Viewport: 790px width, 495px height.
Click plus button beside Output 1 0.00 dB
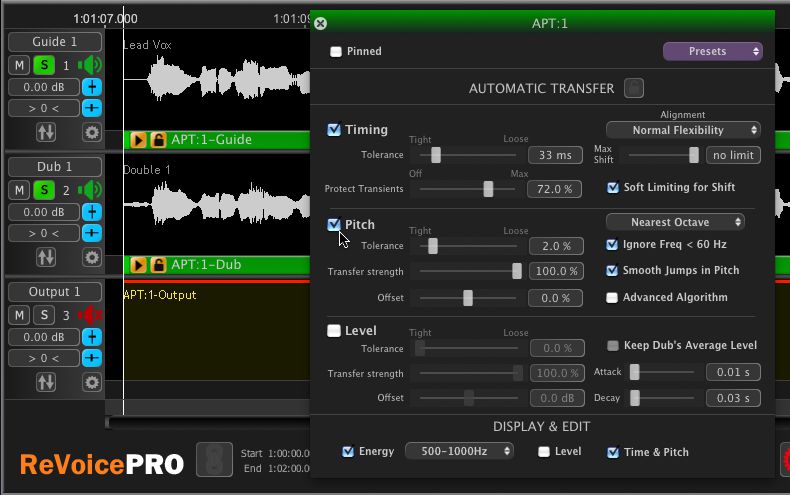tap(92, 337)
